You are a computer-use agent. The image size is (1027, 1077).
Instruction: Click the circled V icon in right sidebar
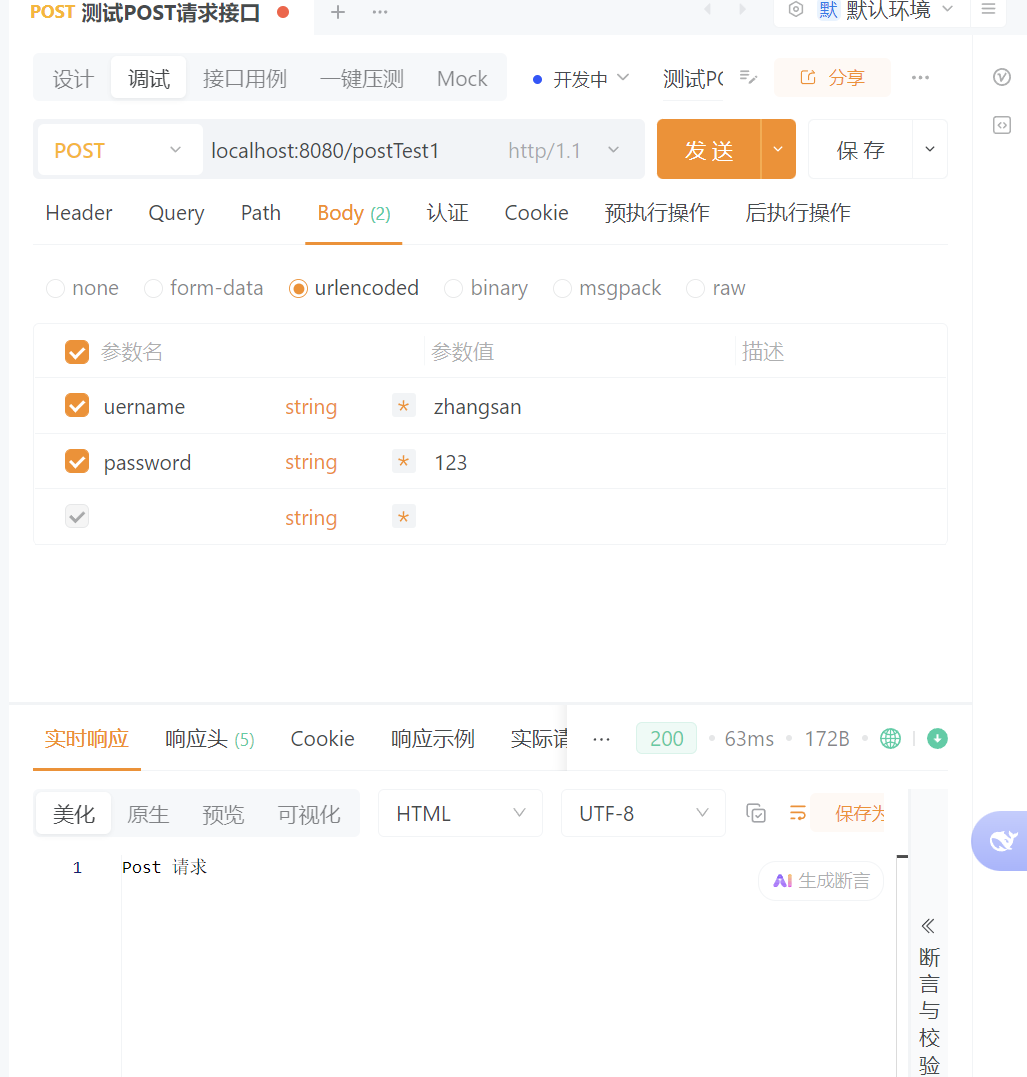pyautogui.click(x=1002, y=77)
